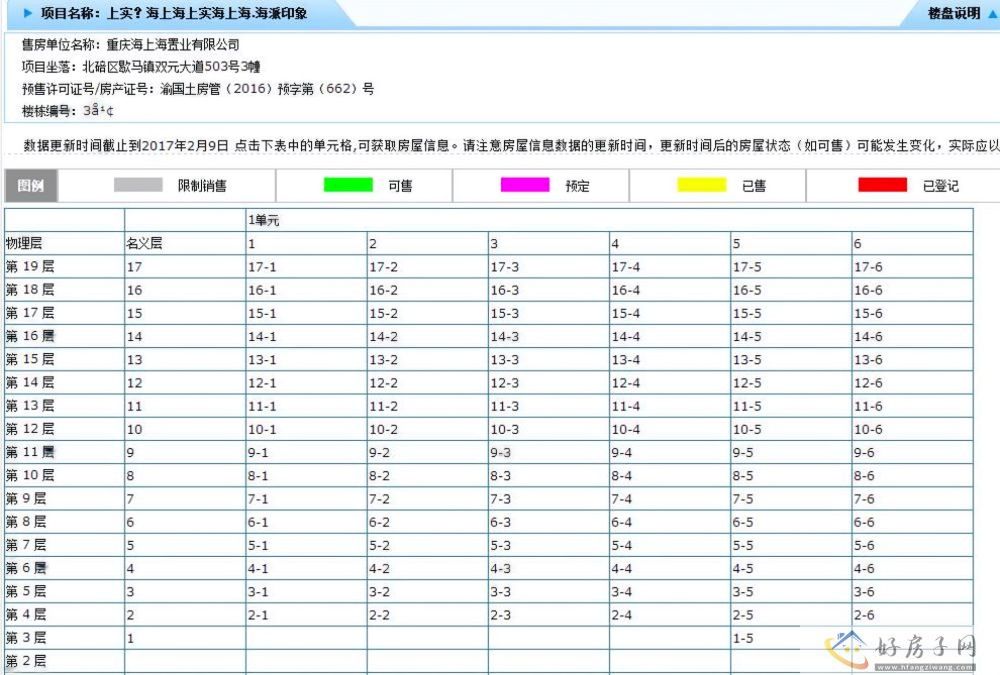Open room info for 14-6

click(x=868, y=337)
